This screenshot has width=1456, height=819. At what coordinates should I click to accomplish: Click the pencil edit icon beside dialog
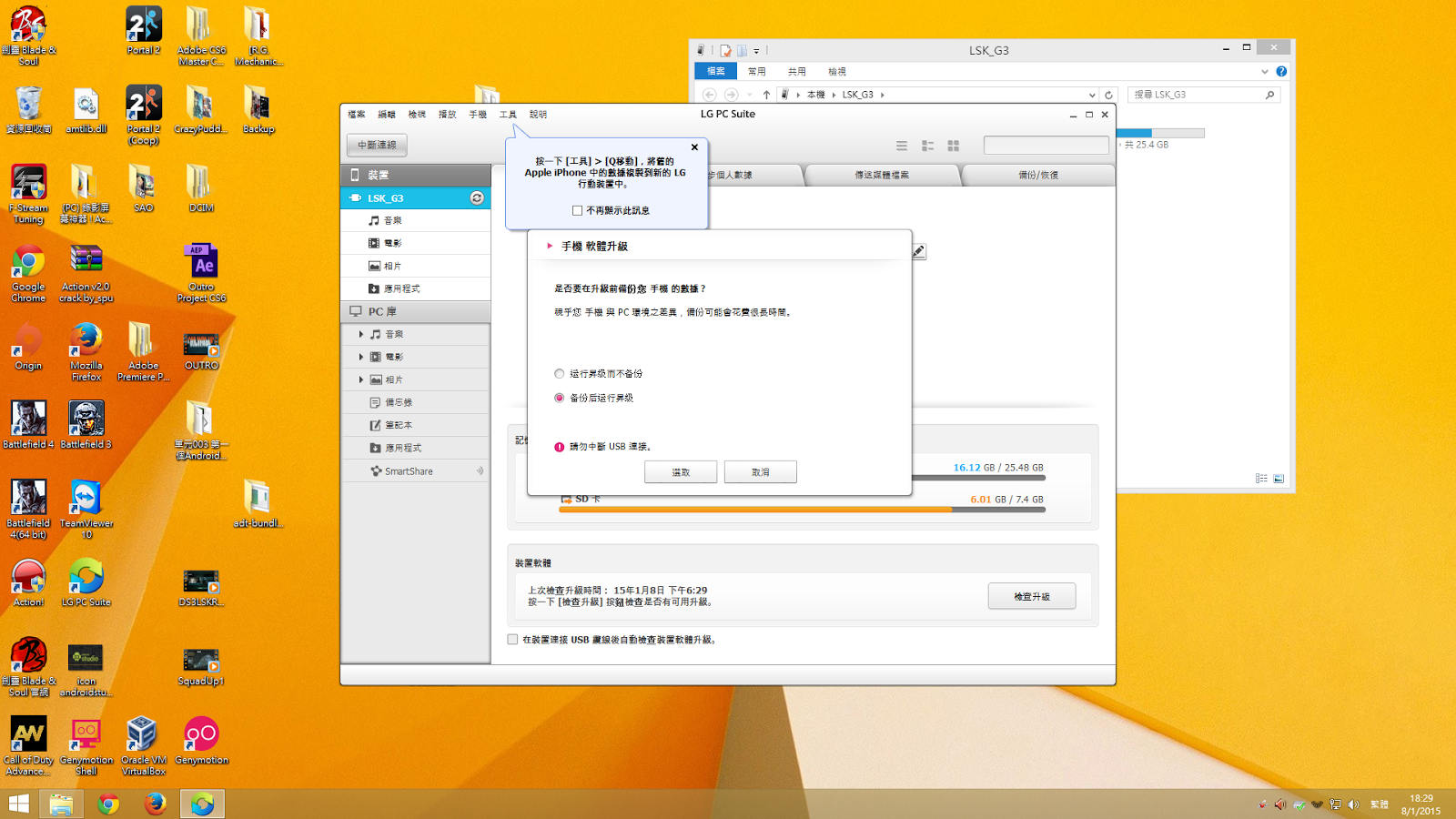click(919, 251)
